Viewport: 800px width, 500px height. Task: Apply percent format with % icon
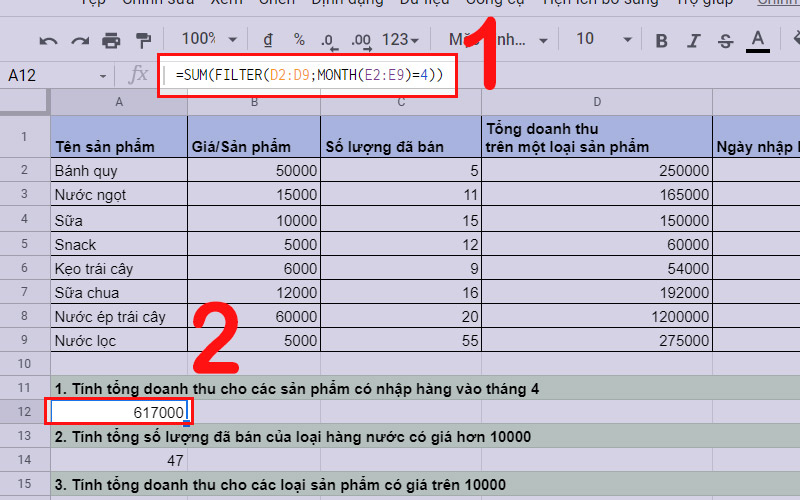[298, 40]
